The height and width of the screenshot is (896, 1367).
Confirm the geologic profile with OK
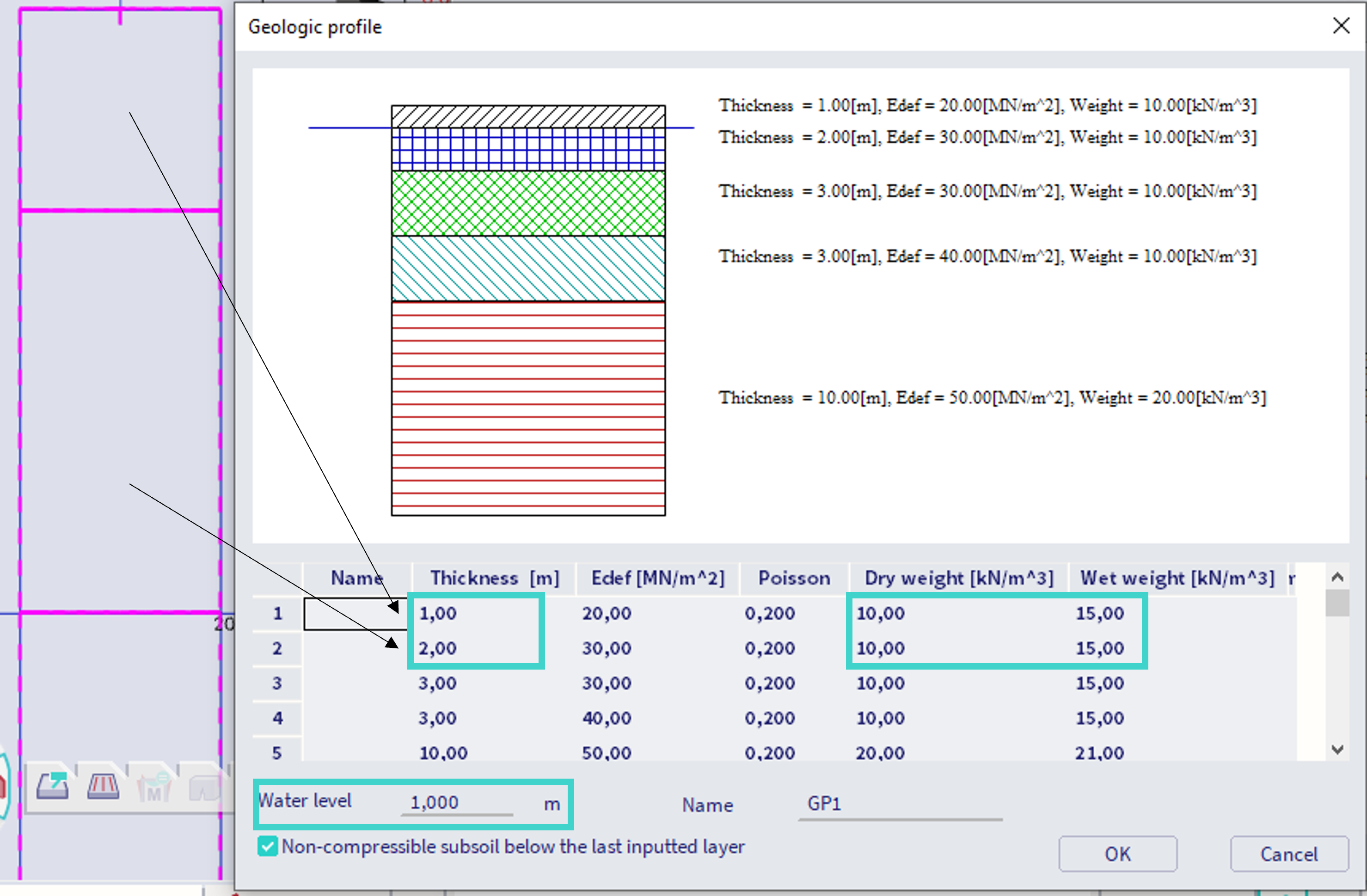[1116, 854]
